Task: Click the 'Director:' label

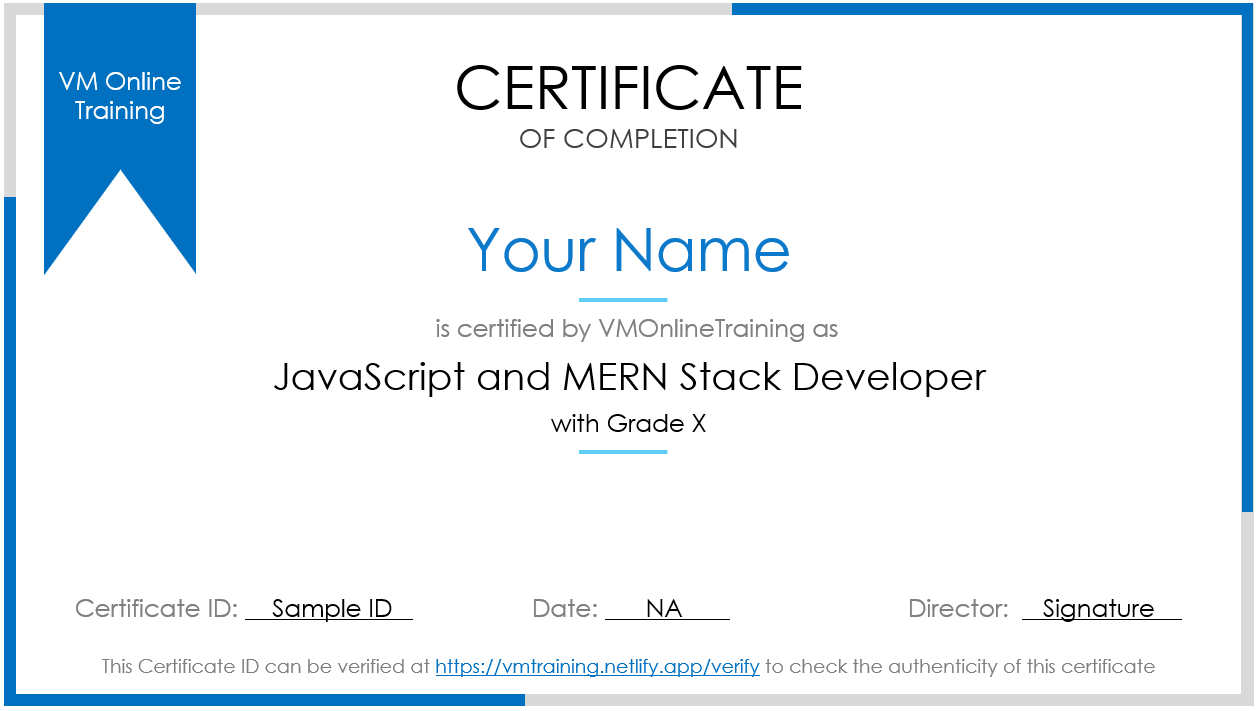Action: [958, 608]
